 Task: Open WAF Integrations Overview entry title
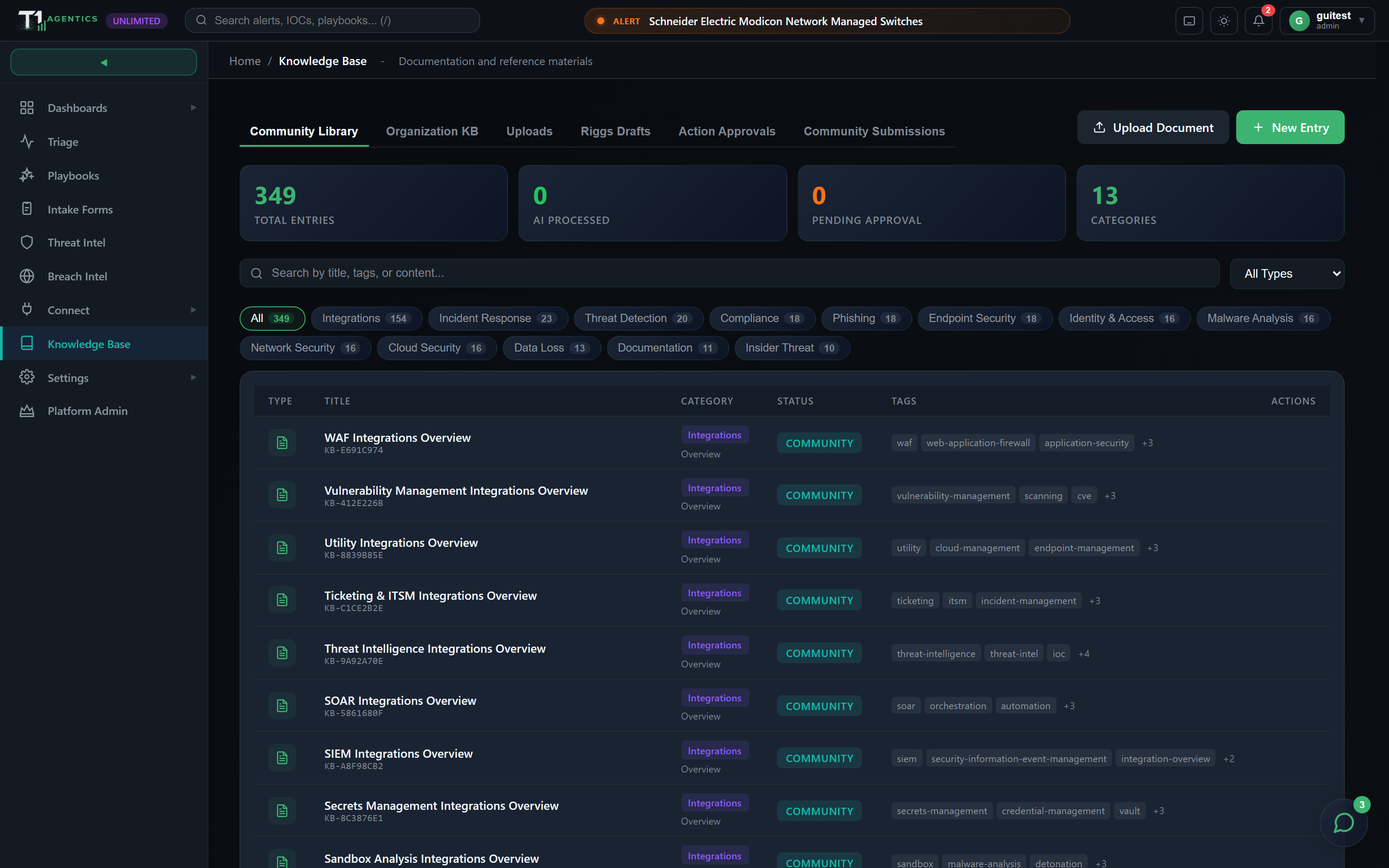(397, 437)
